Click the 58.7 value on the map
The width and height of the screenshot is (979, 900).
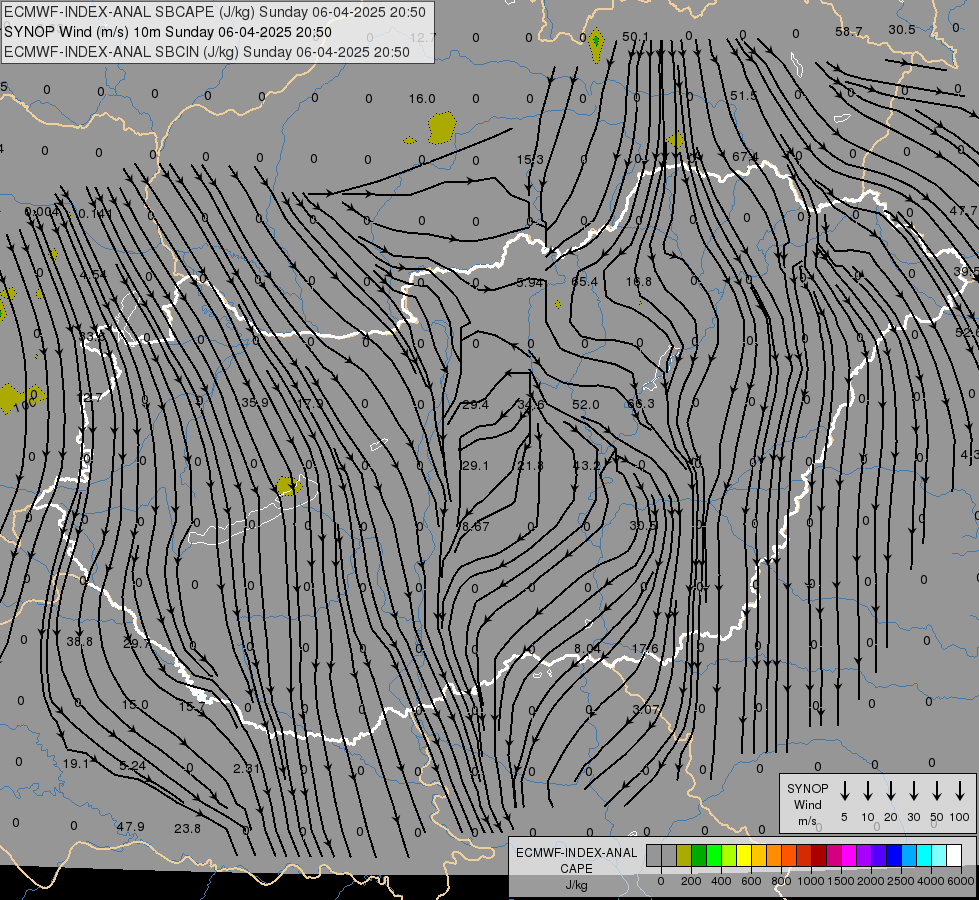(849, 31)
